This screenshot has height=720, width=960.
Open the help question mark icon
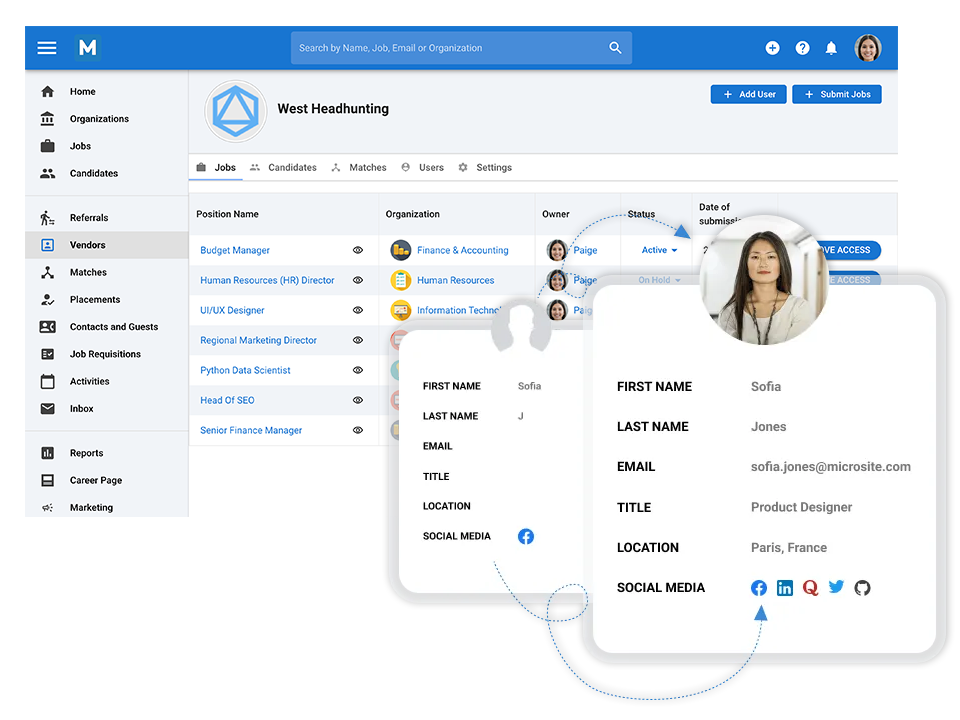[802, 48]
